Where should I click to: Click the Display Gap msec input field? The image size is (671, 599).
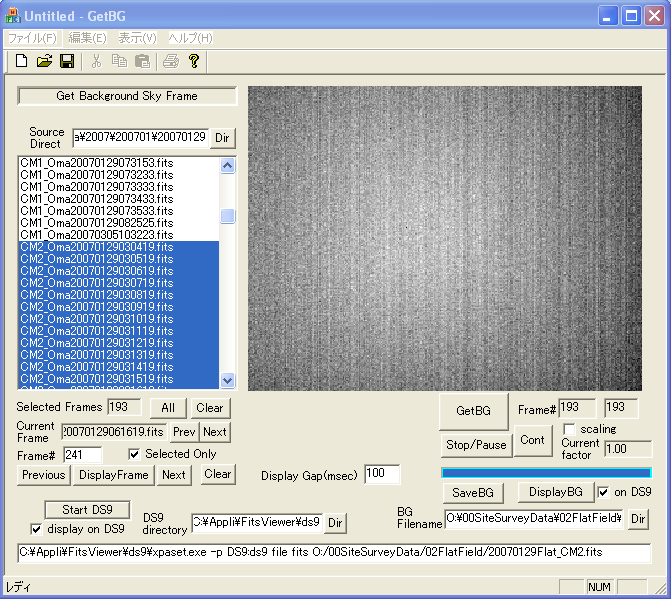pyautogui.click(x=382, y=474)
